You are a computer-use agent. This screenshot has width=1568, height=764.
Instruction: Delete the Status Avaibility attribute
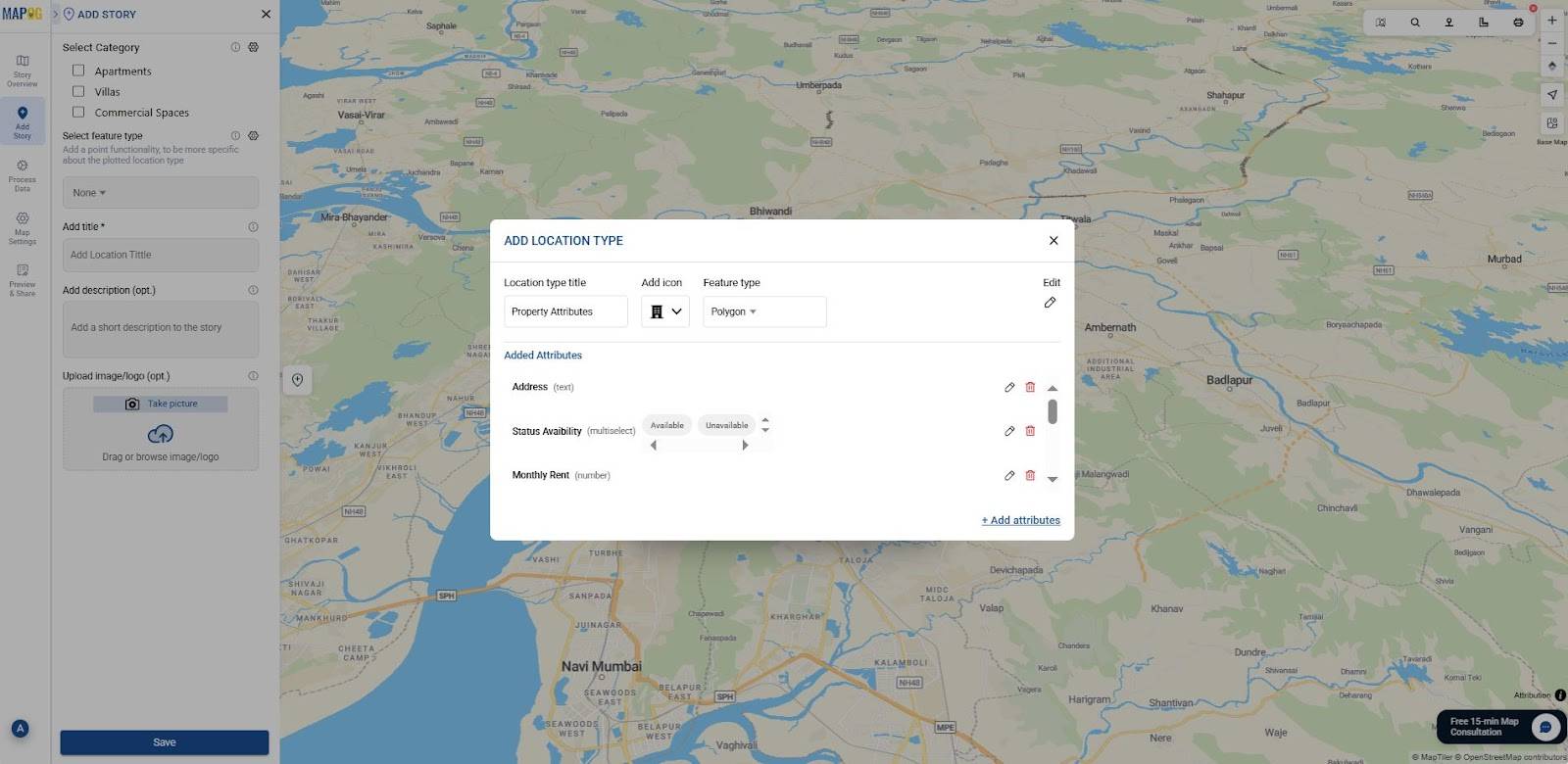coord(1030,431)
